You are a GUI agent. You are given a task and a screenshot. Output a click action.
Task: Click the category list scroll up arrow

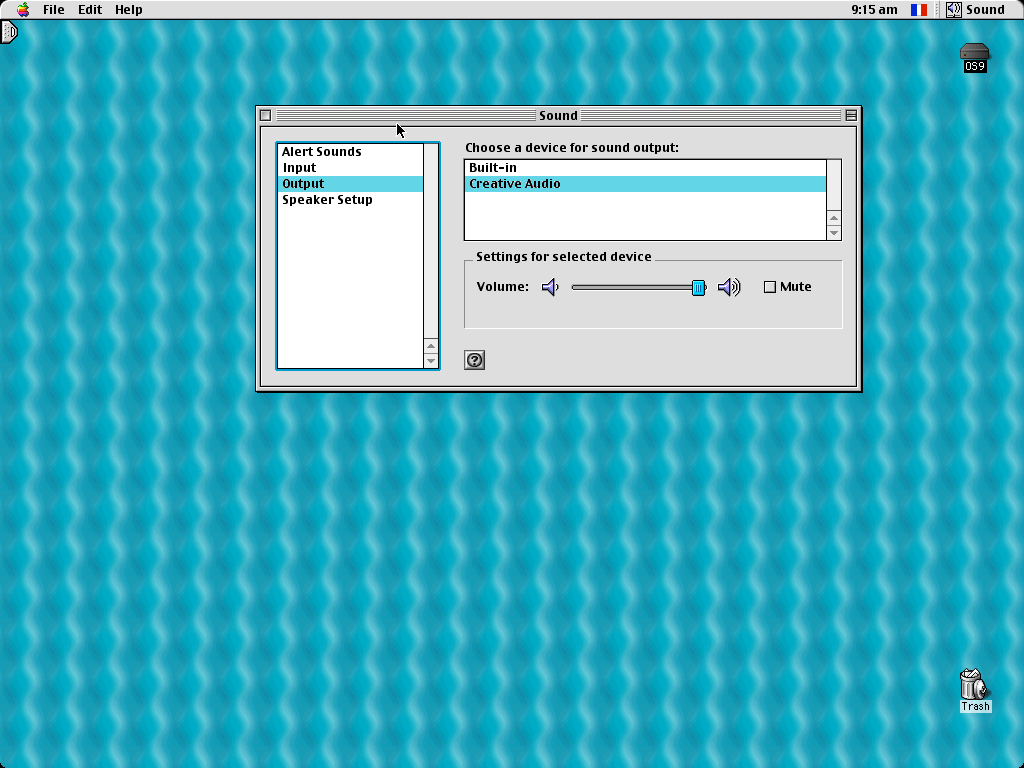(x=430, y=345)
